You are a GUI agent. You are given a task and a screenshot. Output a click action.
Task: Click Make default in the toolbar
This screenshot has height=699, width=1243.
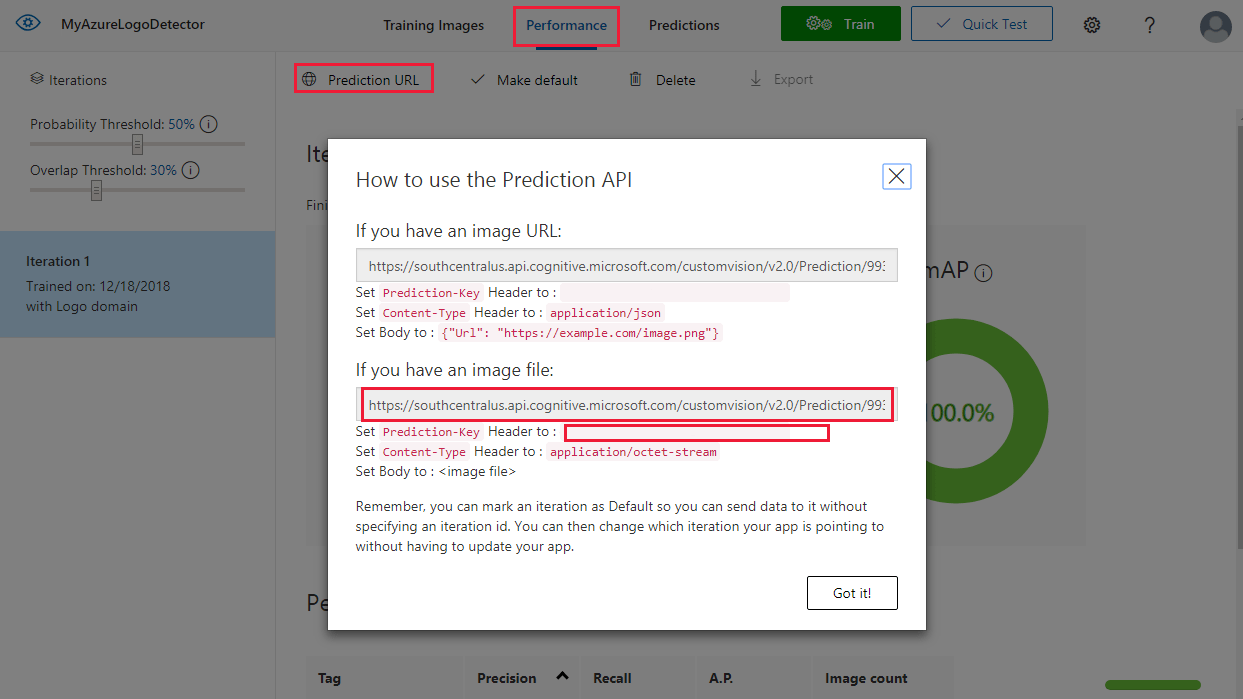pyautogui.click(x=524, y=79)
